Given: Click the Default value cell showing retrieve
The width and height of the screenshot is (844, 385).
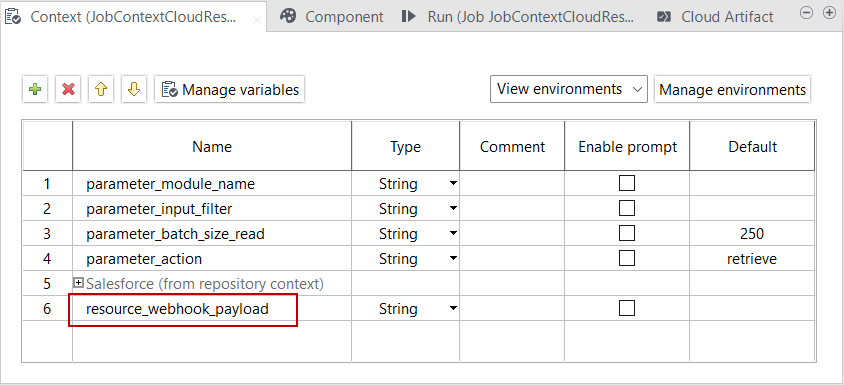Looking at the screenshot, I should pos(752,259).
